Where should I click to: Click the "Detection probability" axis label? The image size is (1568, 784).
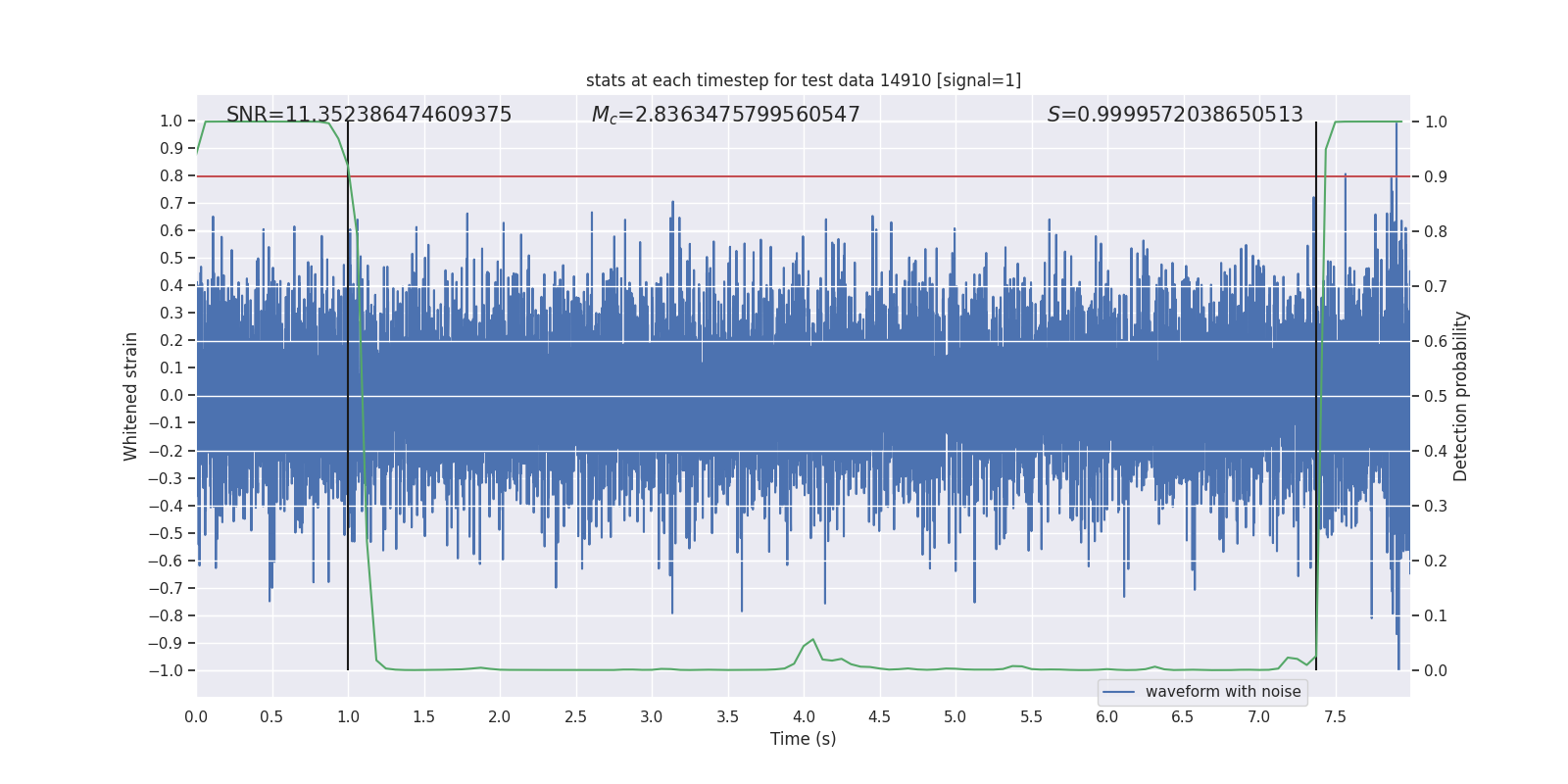click(1461, 396)
